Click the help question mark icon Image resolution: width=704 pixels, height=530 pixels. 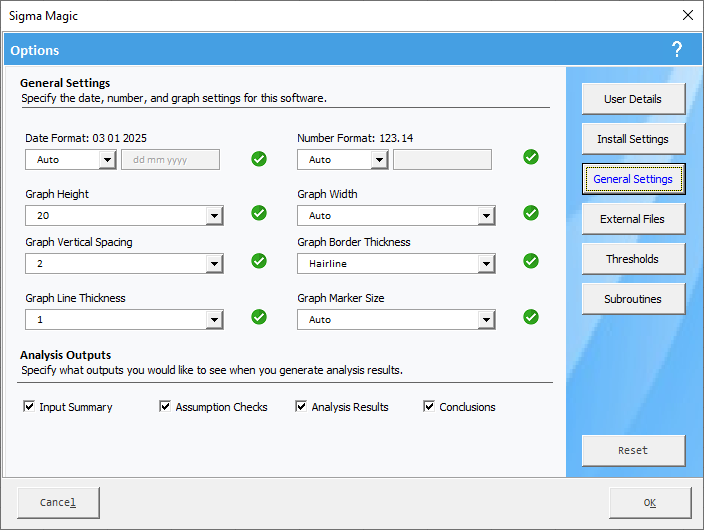coord(677,50)
